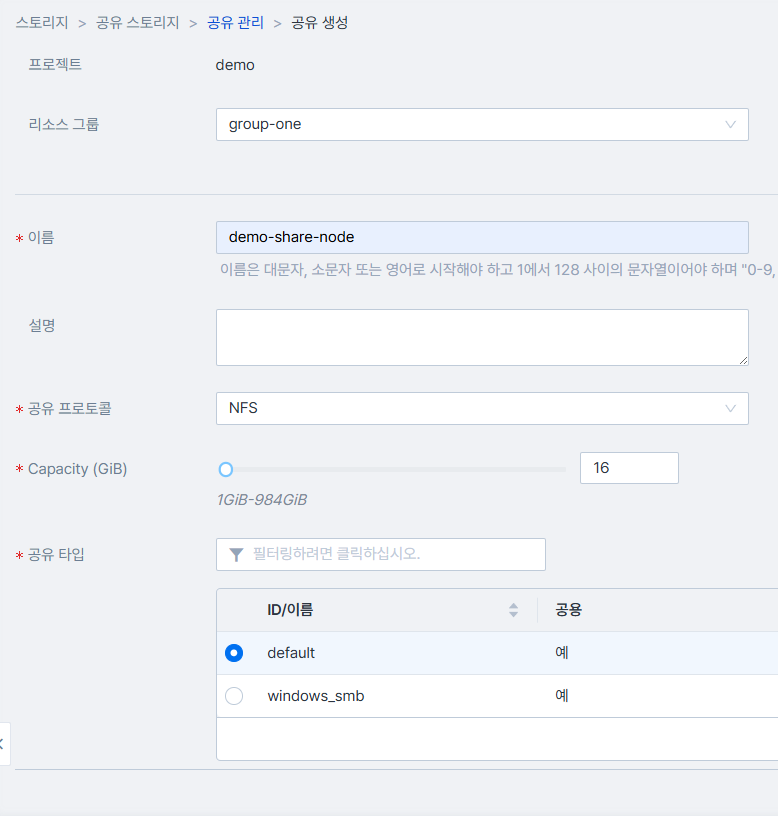Focus the 공유 타입 filter search box
This screenshot has width=778, height=816.
tap(392, 554)
